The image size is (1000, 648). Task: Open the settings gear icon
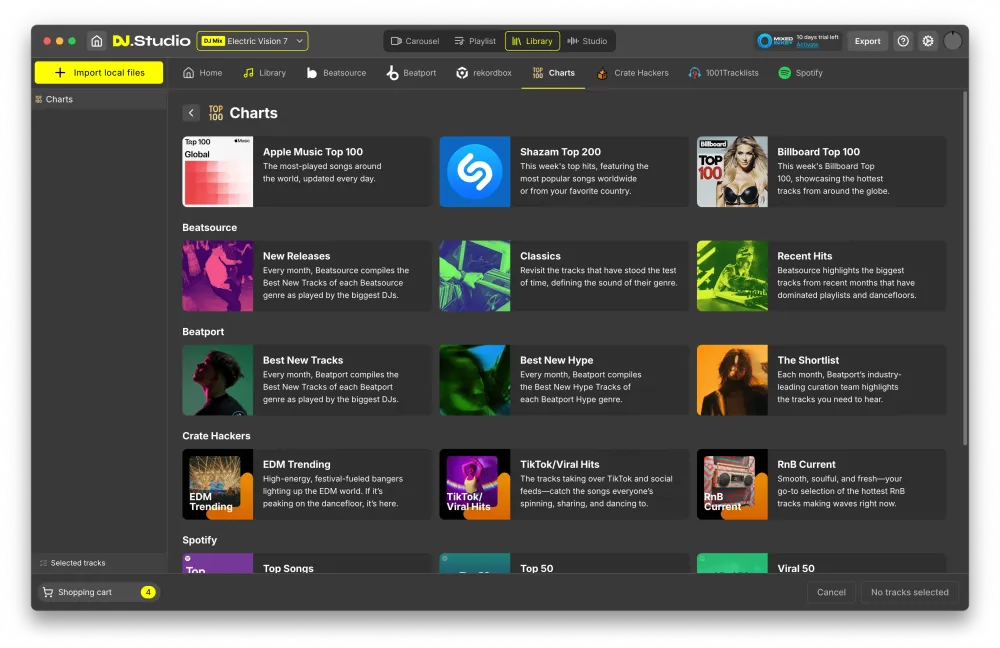(928, 41)
